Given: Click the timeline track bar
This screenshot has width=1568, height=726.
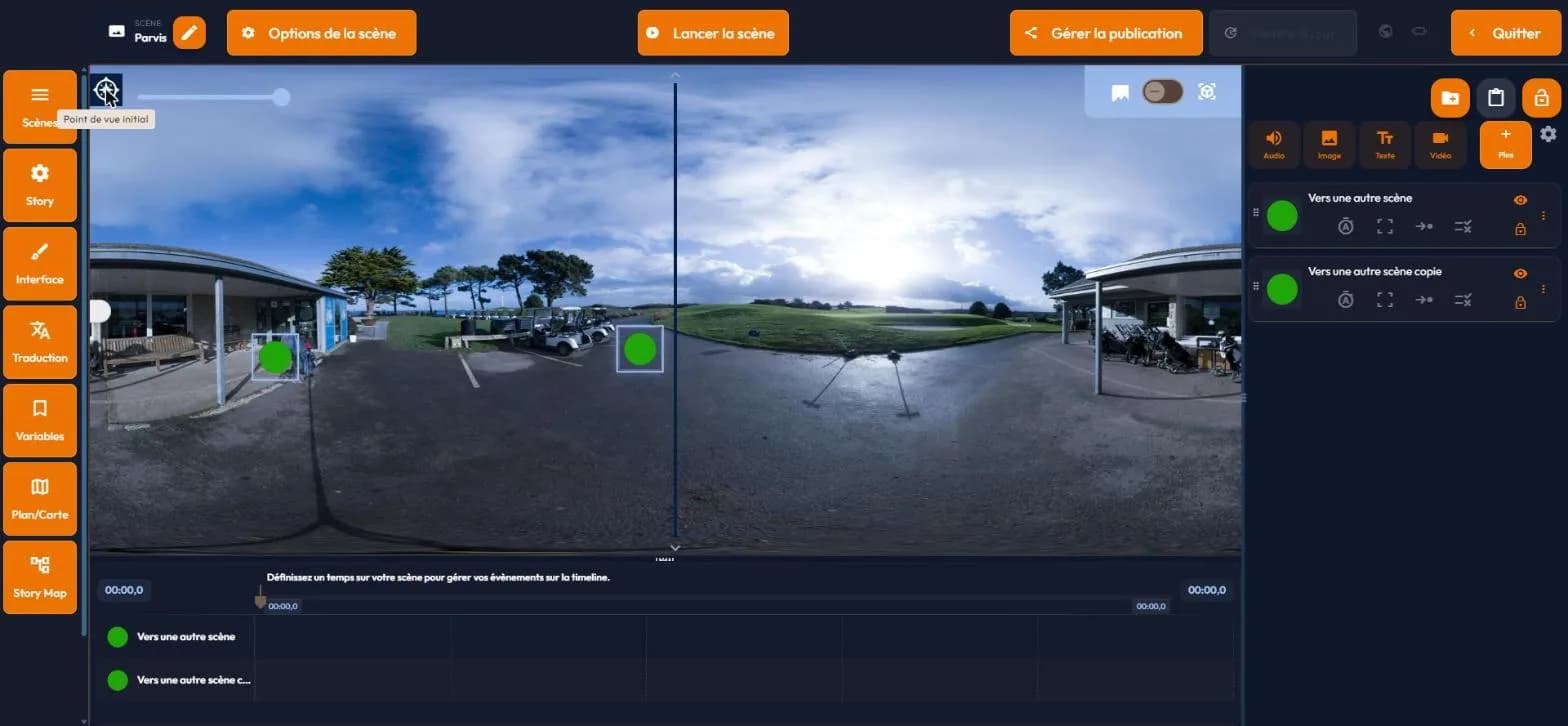Looking at the screenshot, I should (715, 606).
